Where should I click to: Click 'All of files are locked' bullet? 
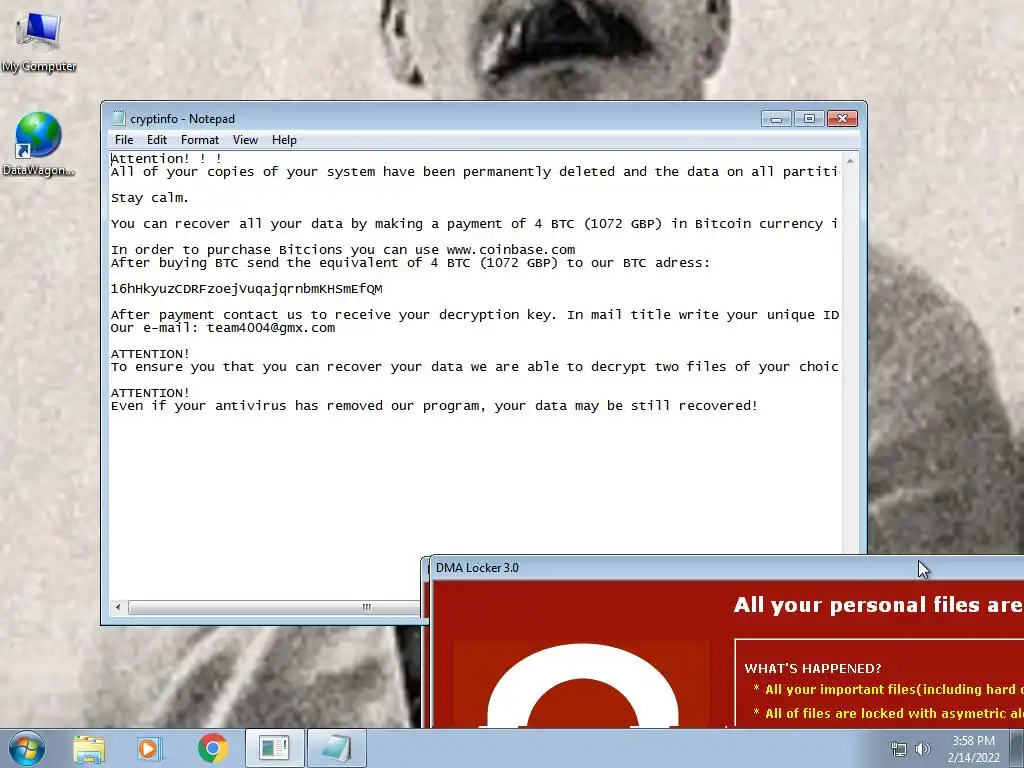coord(888,714)
